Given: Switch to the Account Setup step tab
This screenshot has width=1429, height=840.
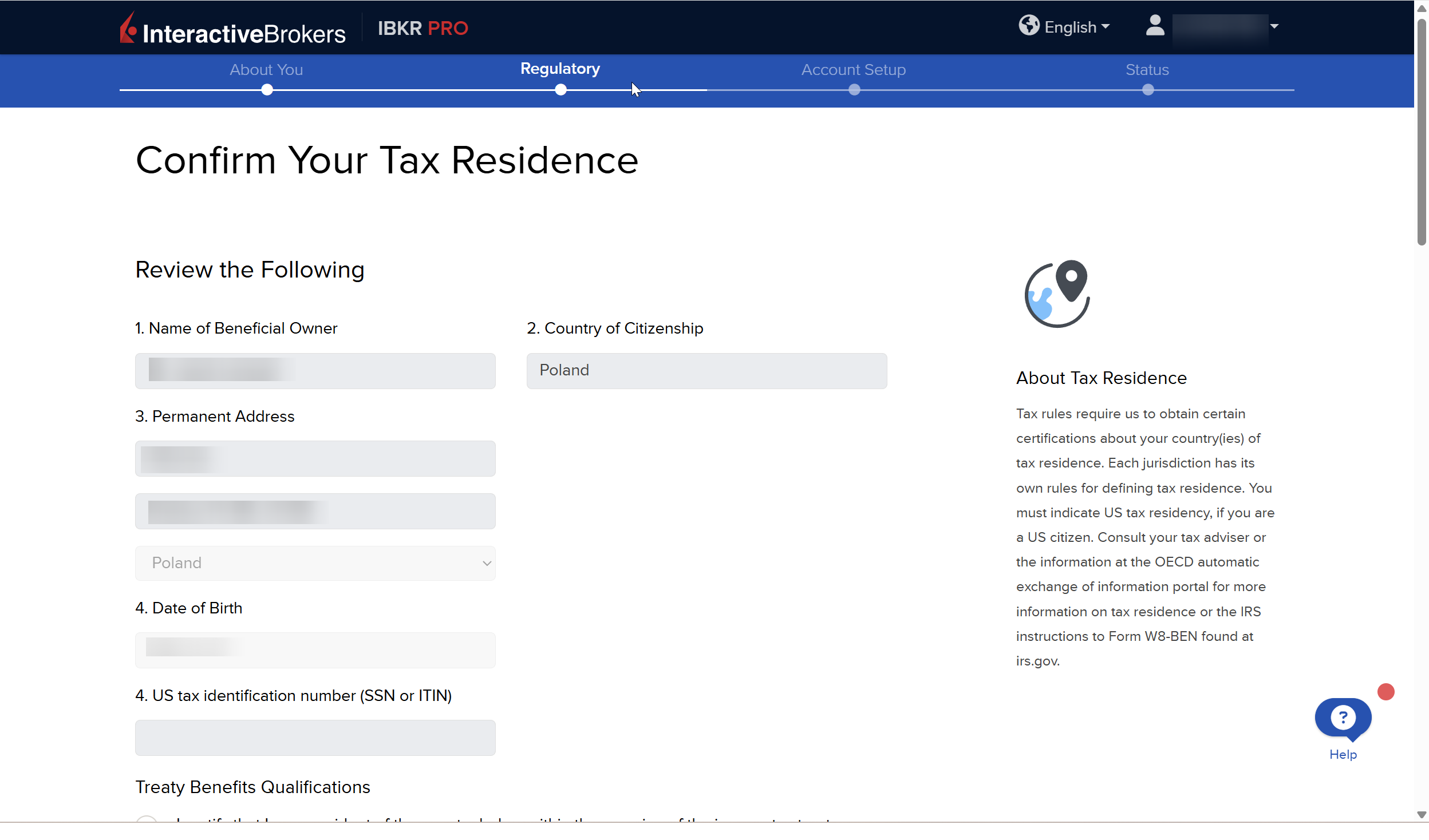Looking at the screenshot, I should coord(853,70).
